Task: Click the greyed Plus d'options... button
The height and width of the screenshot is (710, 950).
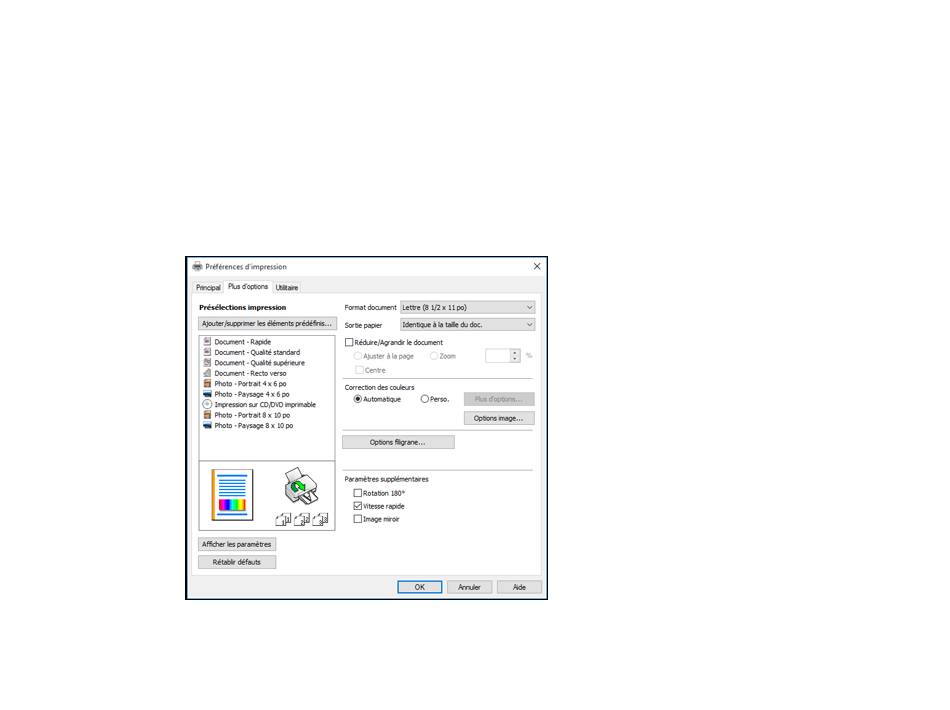Action: pos(499,399)
